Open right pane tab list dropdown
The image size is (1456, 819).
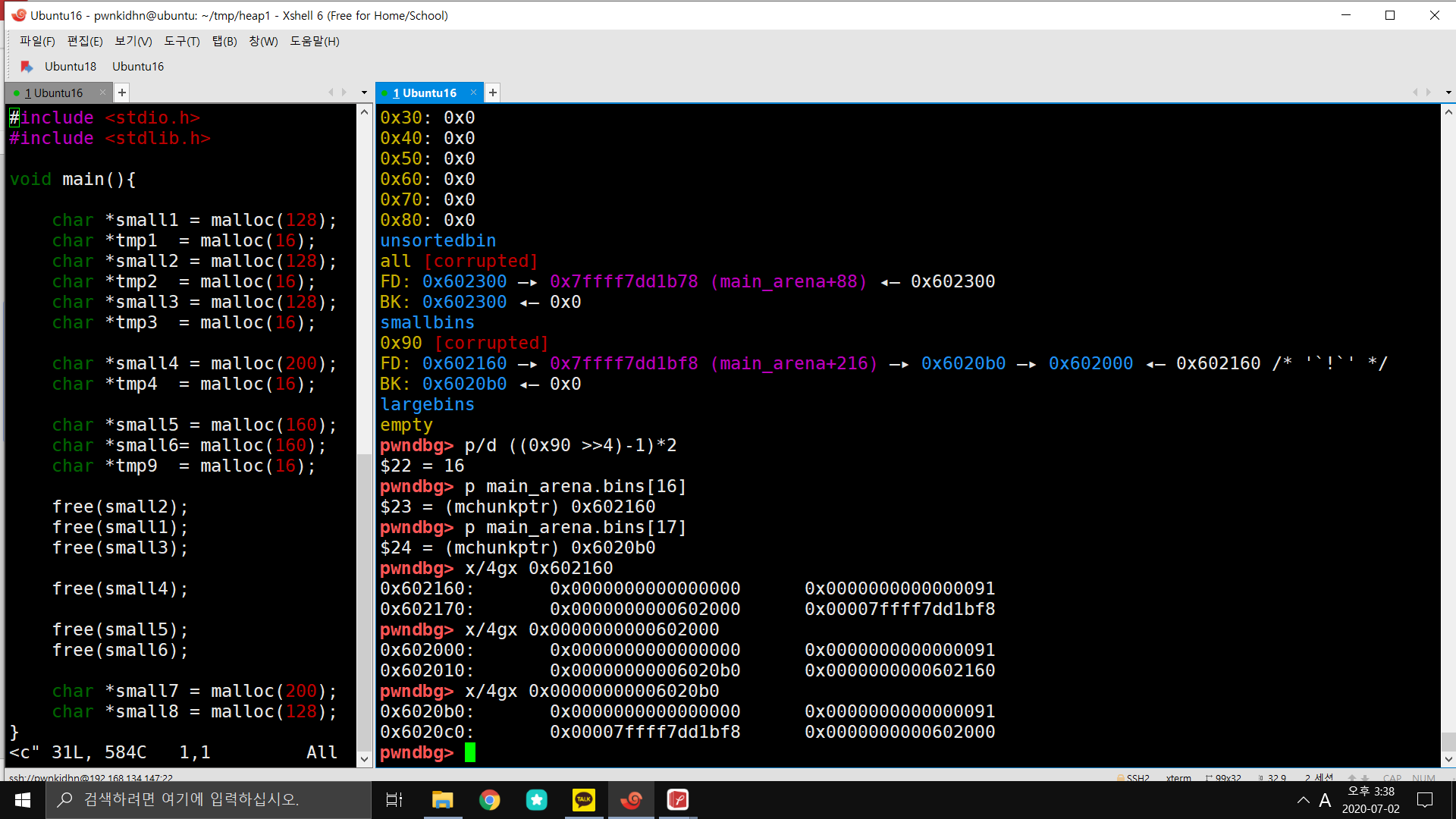[1448, 93]
